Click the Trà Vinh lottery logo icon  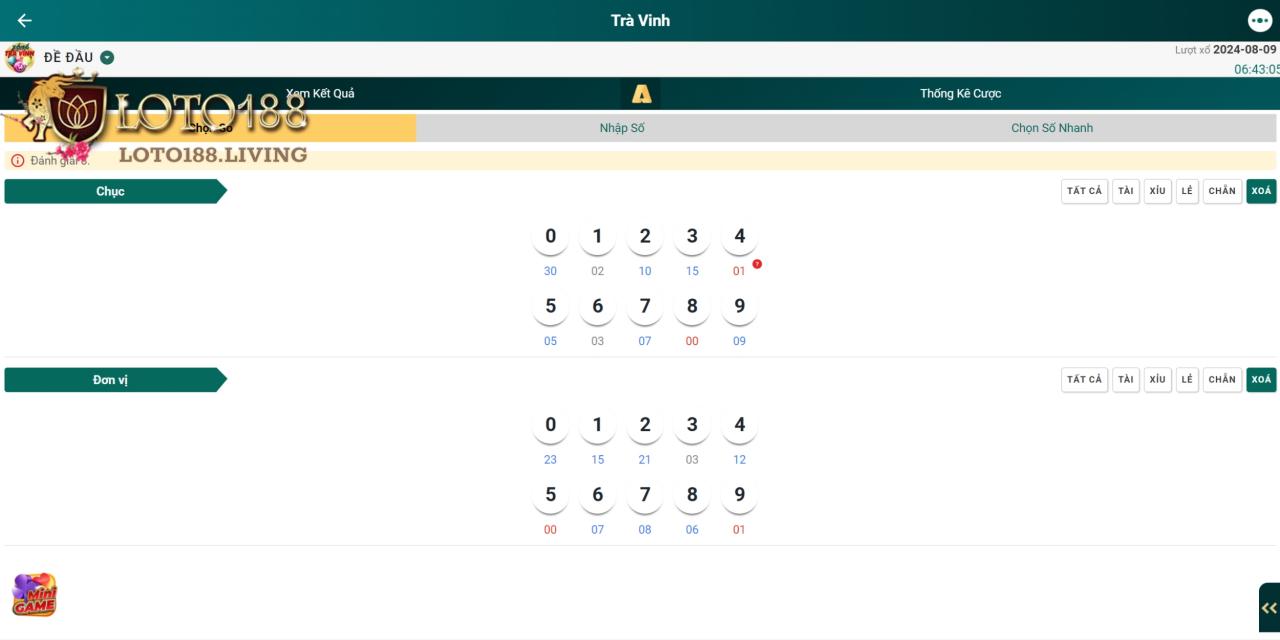point(19,58)
